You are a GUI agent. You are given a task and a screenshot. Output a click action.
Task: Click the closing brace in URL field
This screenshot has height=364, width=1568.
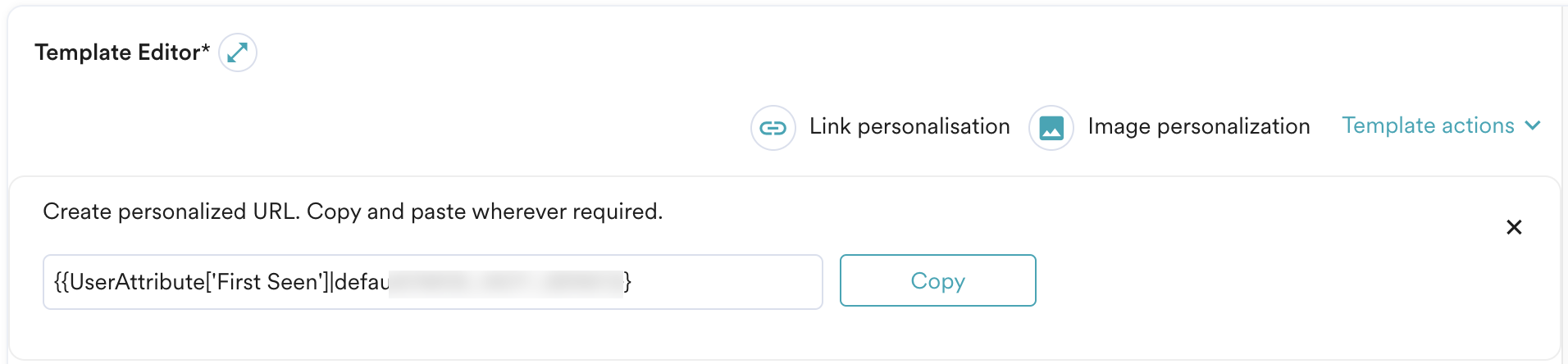pos(627,282)
